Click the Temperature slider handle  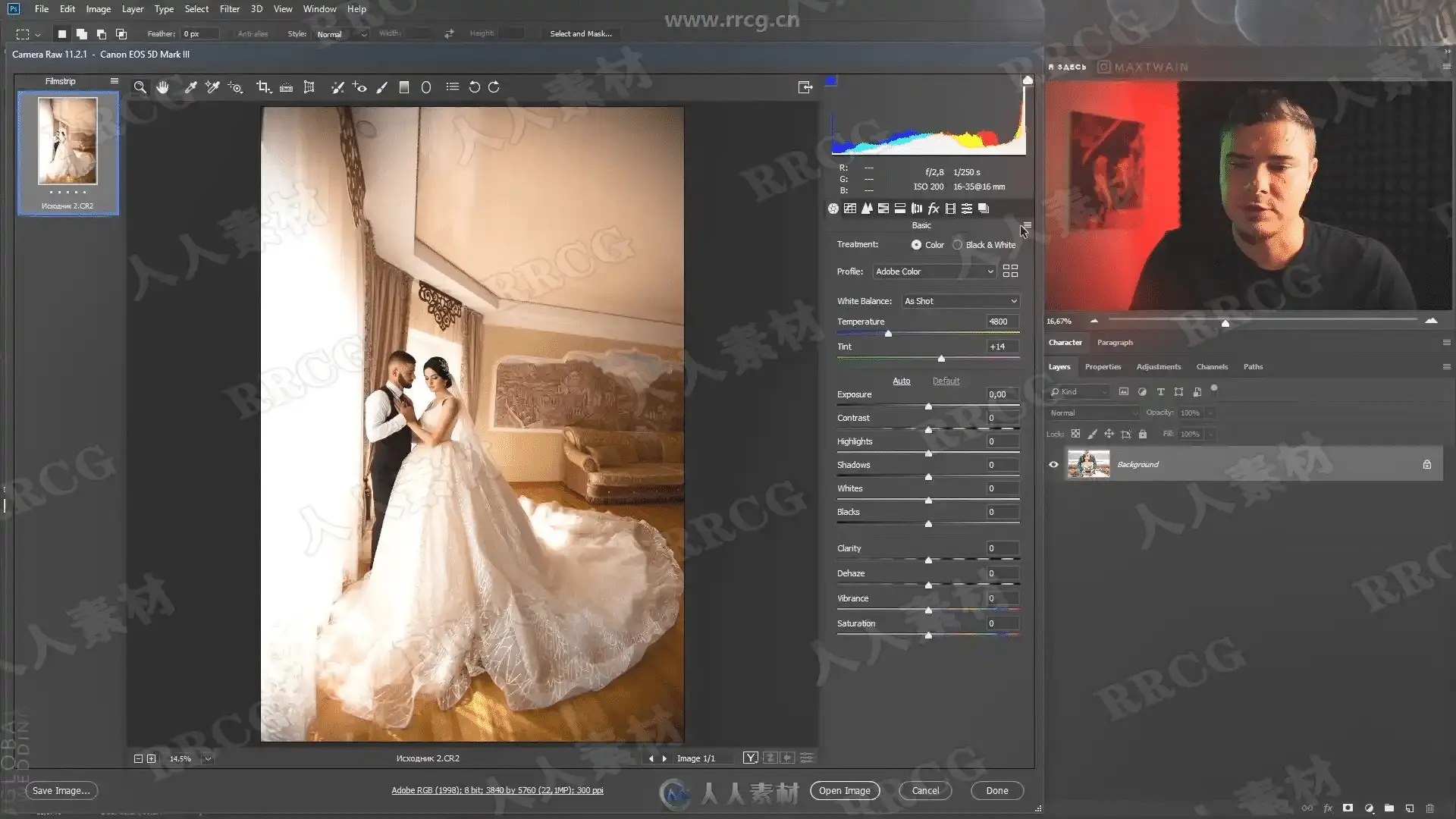pos(888,334)
